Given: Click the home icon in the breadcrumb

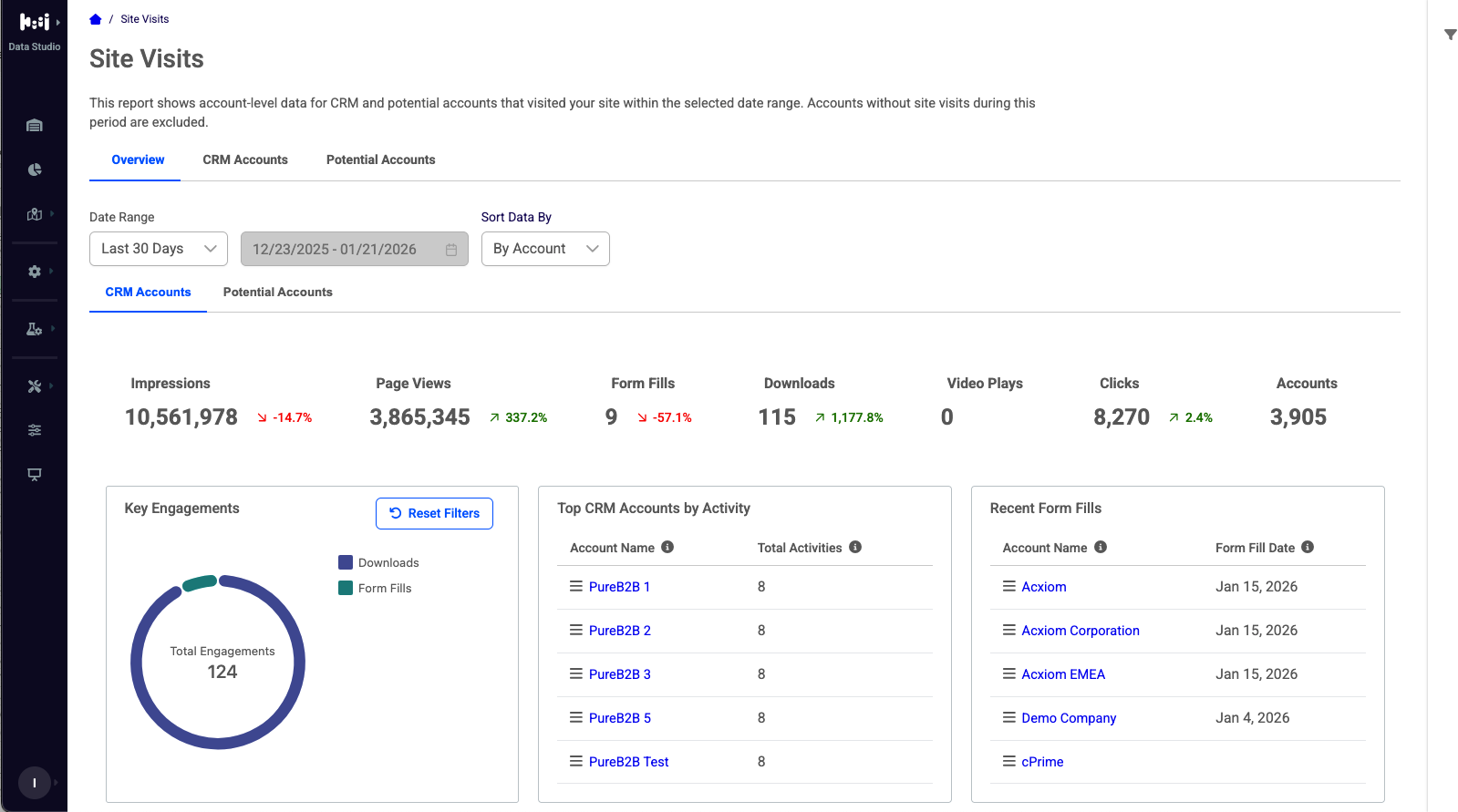Looking at the screenshot, I should 96,19.
